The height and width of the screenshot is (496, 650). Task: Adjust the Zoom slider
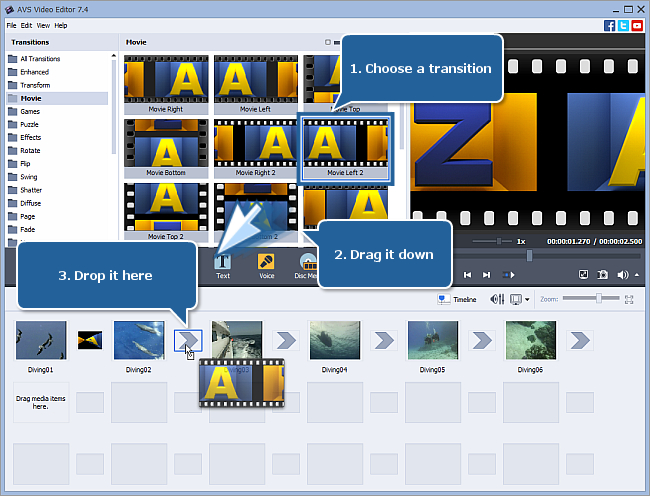pos(591,298)
